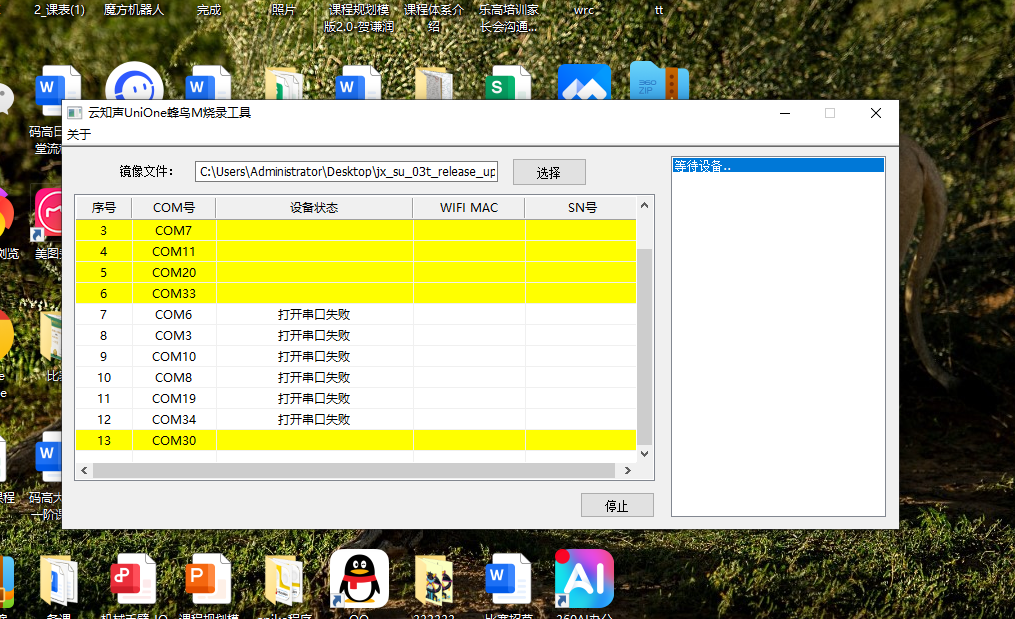Click the horizontal scrollbar right arrow
This screenshot has width=1015, height=619.
627,470
